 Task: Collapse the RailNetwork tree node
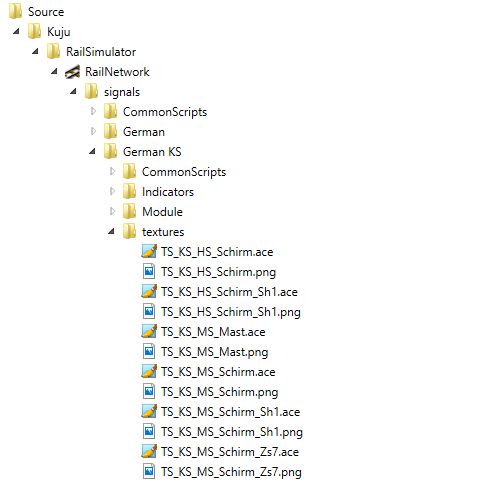[x=54, y=71]
